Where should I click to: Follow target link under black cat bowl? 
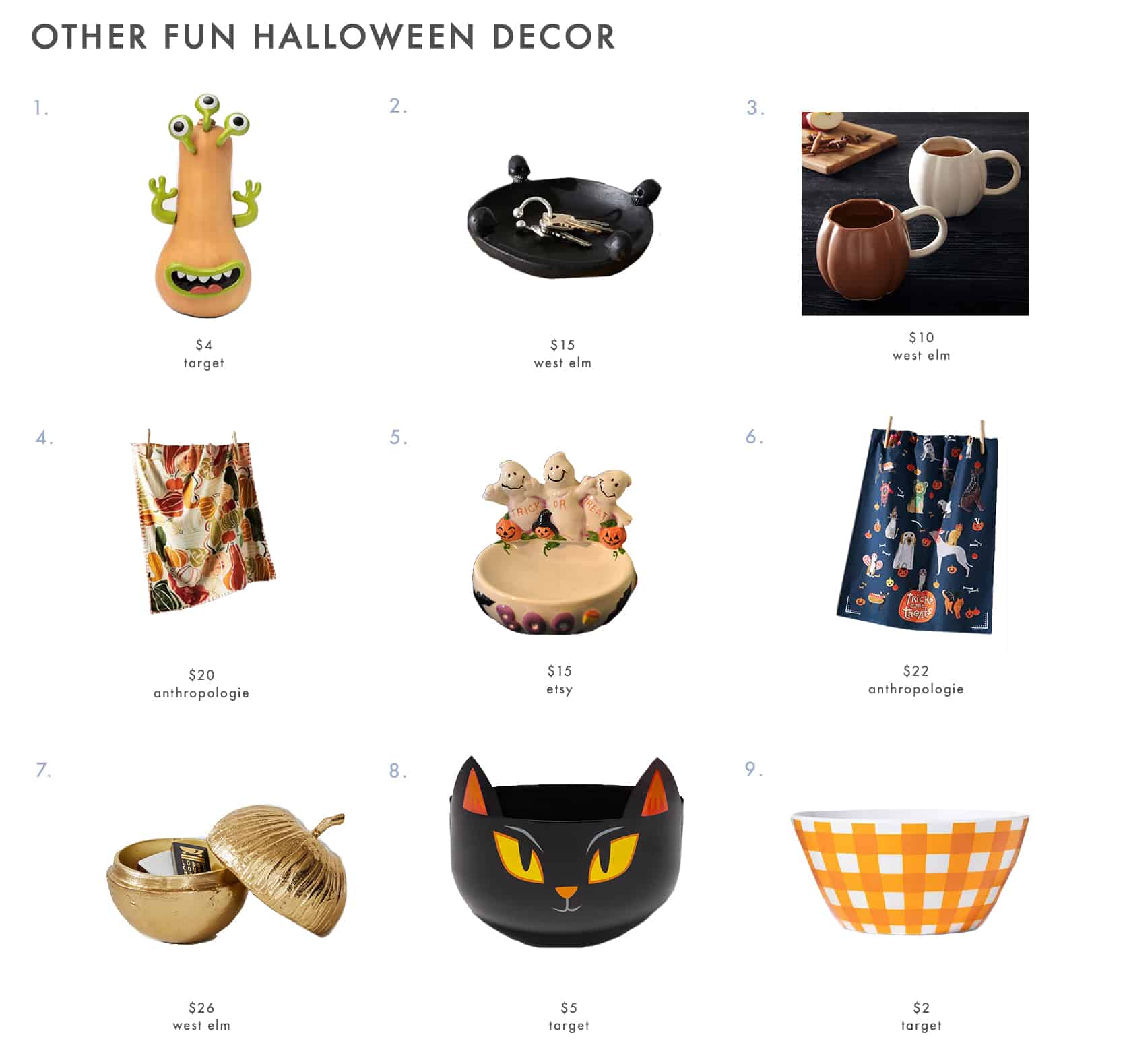point(569,1026)
